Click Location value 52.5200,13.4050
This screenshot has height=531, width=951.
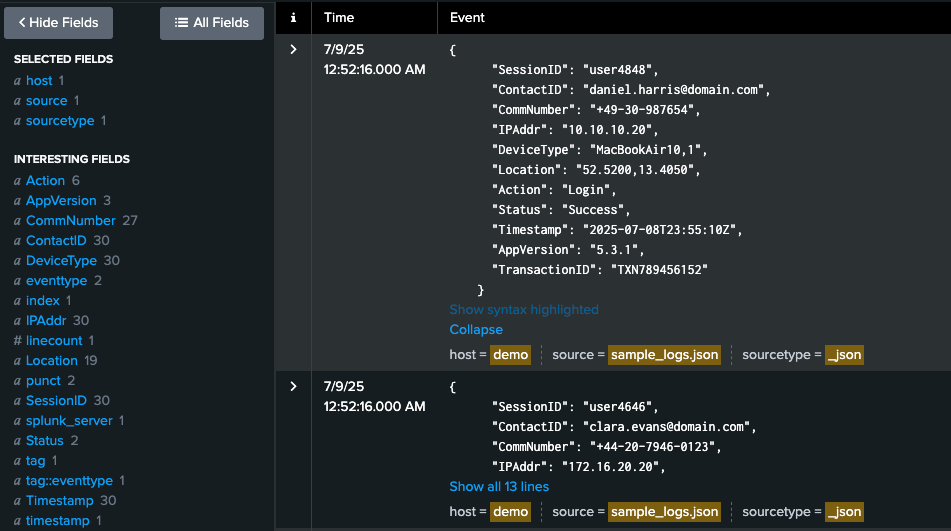click(635, 170)
